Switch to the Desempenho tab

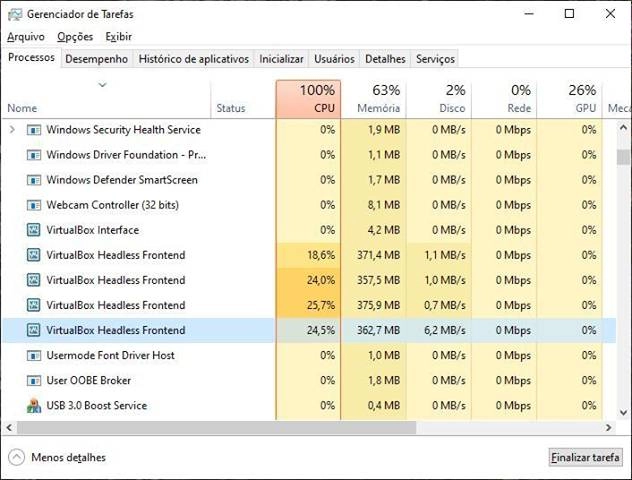click(x=96, y=59)
